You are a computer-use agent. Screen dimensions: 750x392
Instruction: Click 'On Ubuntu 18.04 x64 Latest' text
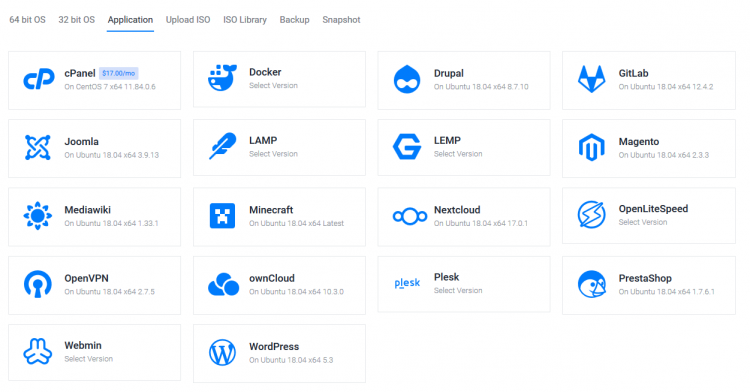[296, 224]
